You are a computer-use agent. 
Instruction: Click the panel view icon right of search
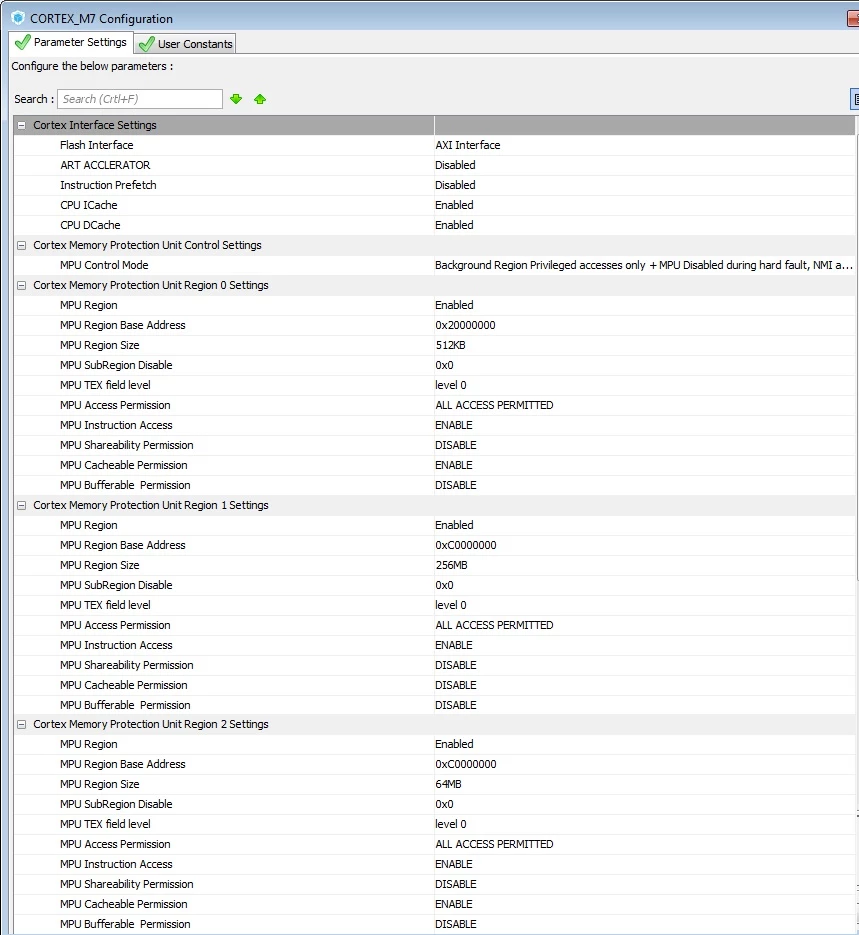coord(855,99)
